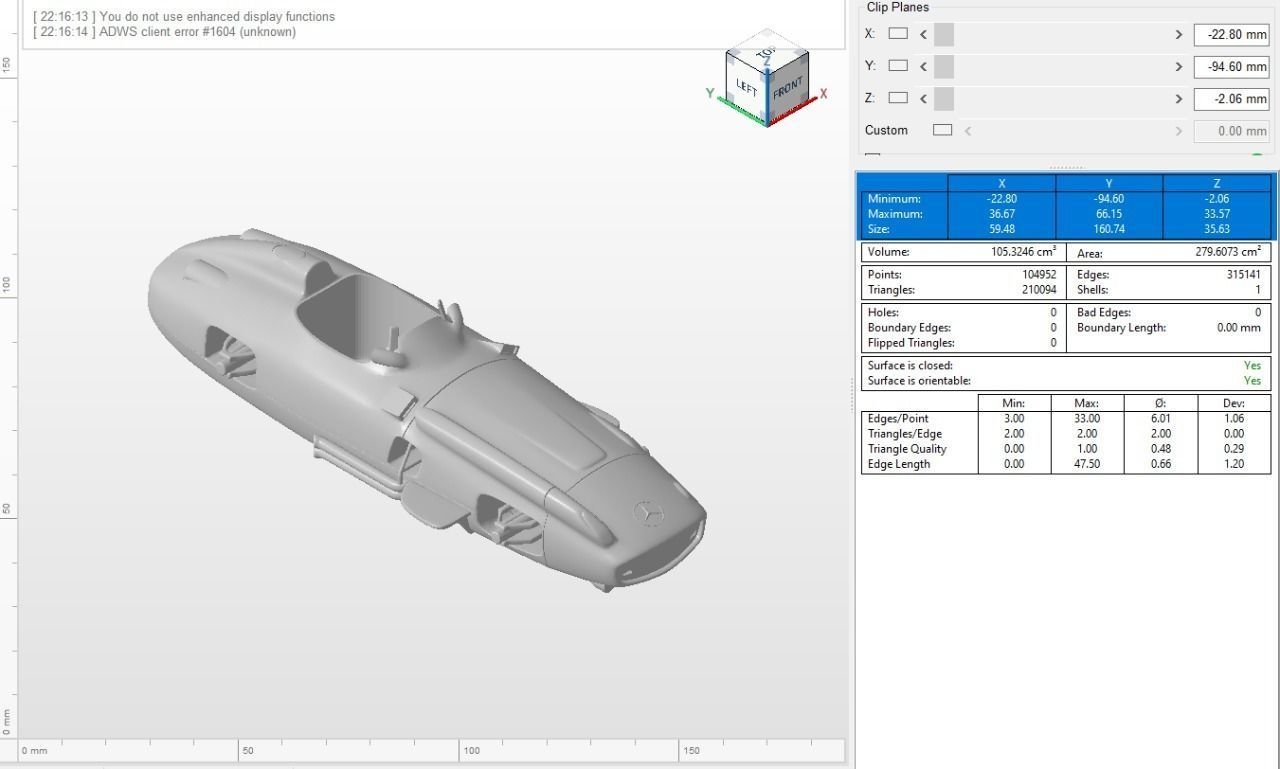Click the TOP face of the view cube

(767, 49)
